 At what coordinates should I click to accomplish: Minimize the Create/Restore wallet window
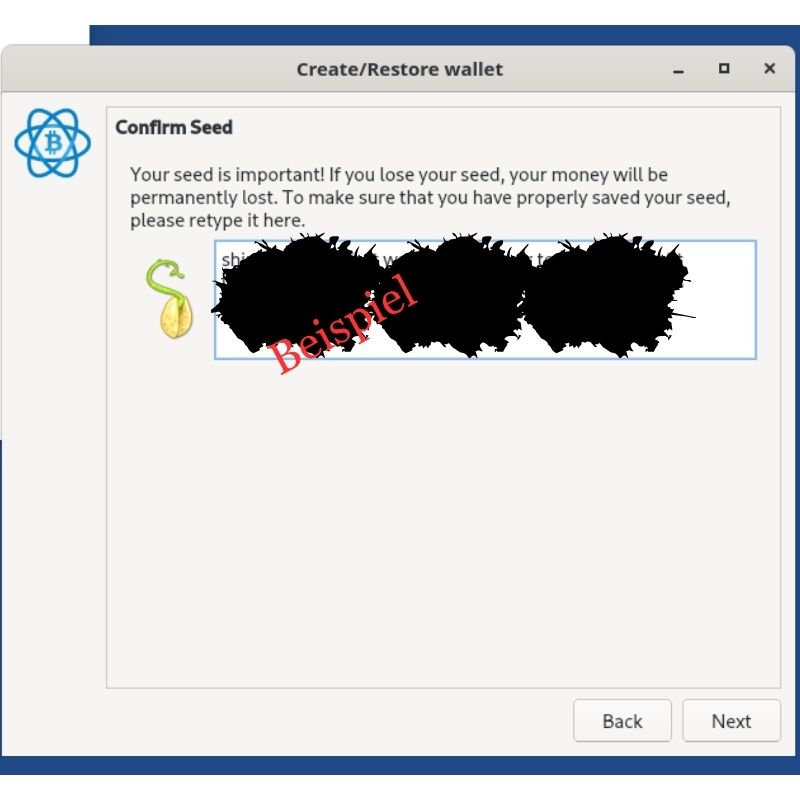679,69
